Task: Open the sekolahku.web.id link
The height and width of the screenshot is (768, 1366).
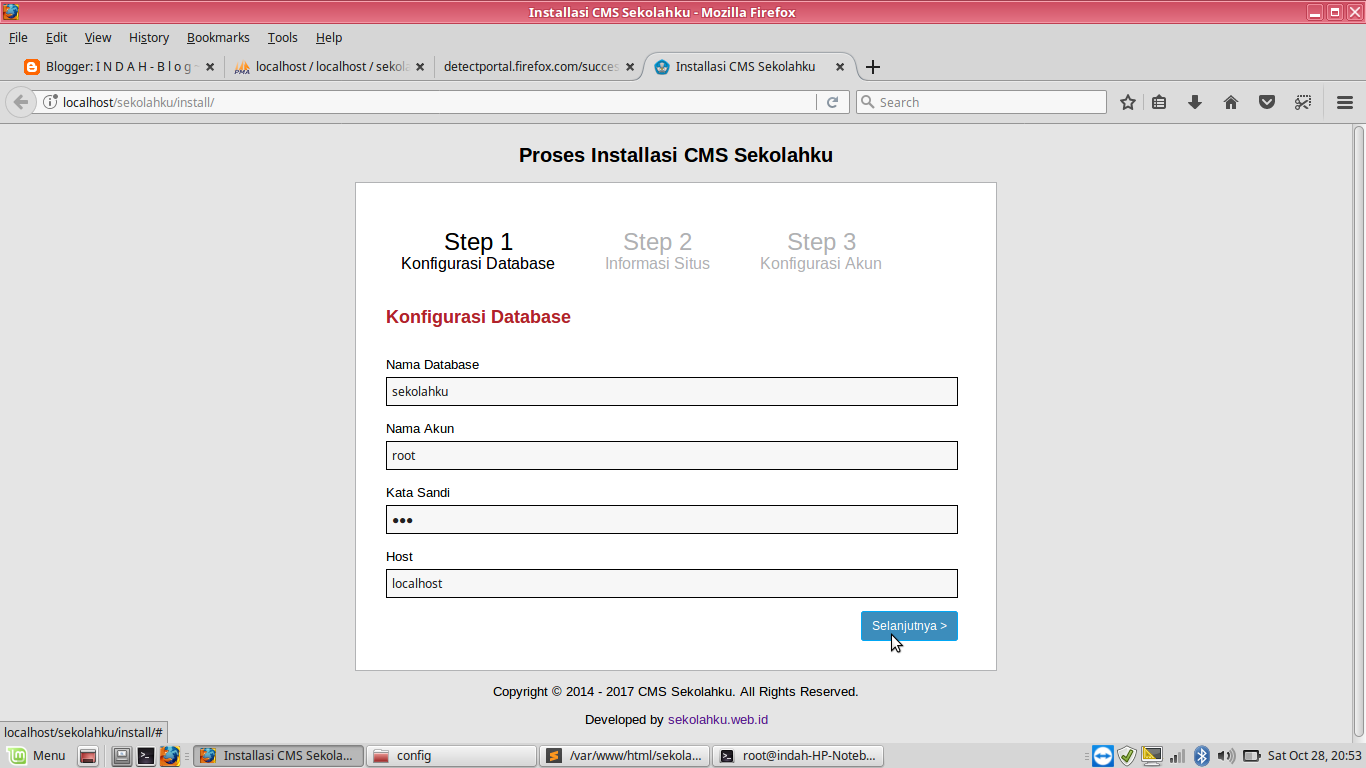Action: click(718, 719)
